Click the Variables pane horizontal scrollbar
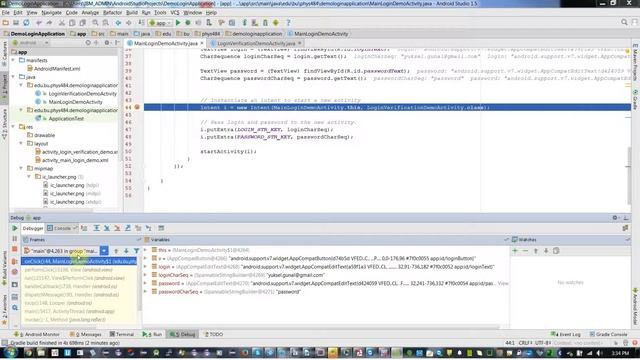This screenshot has height=360, width=640. tap(321, 327)
